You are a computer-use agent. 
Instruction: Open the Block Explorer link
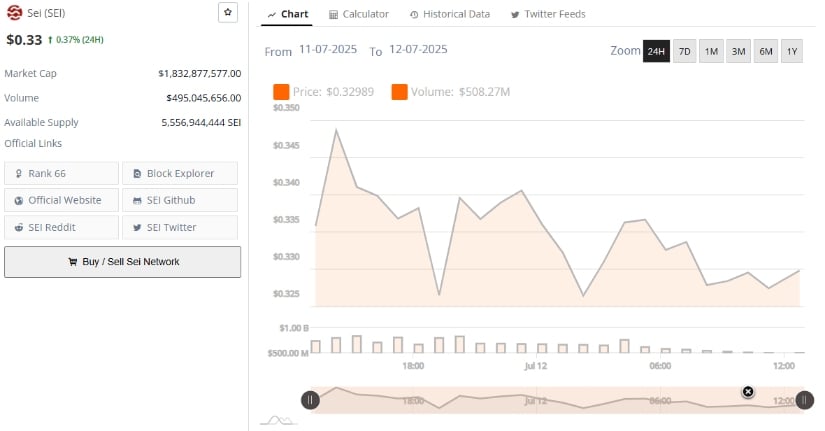180,173
